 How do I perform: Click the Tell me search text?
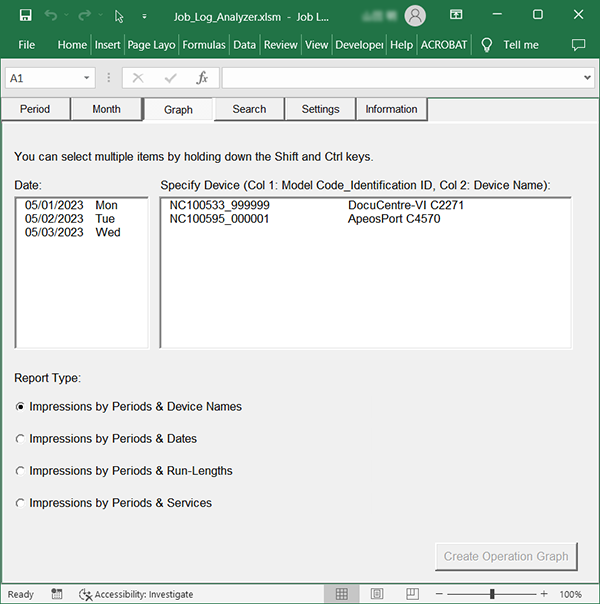pos(521,45)
